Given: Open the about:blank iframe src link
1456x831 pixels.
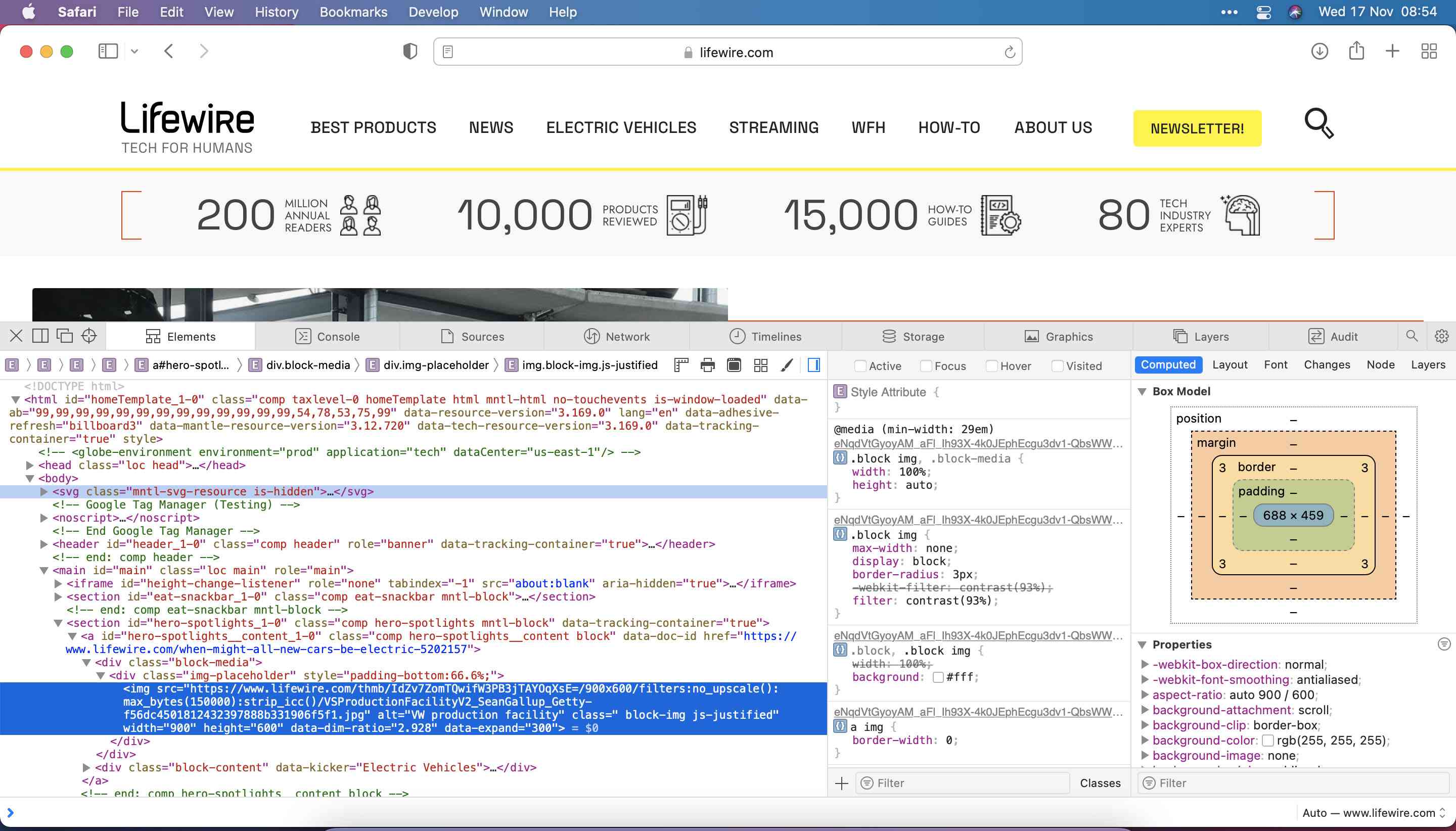Looking at the screenshot, I should 552,583.
